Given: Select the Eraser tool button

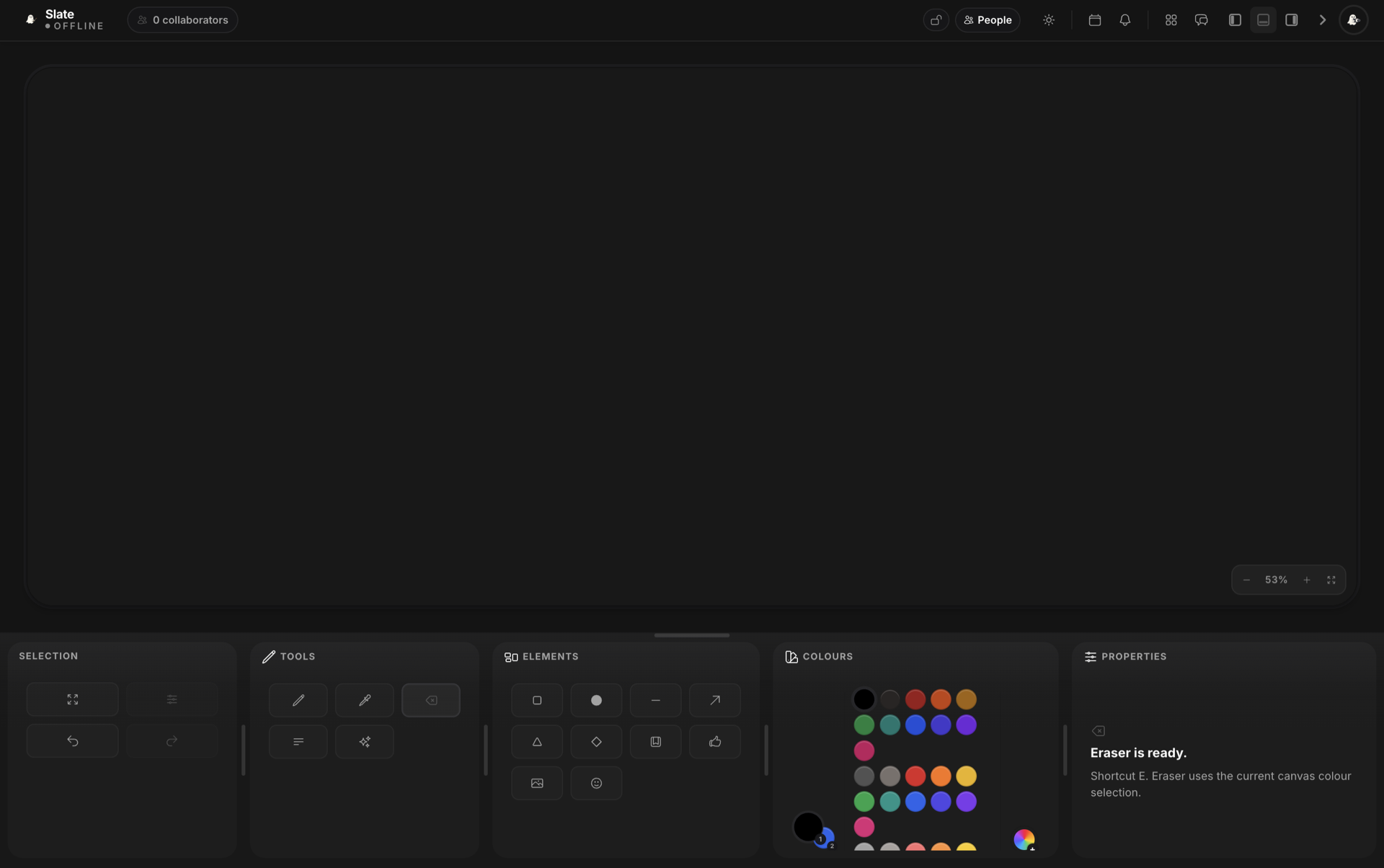Looking at the screenshot, I should (430, 700).
